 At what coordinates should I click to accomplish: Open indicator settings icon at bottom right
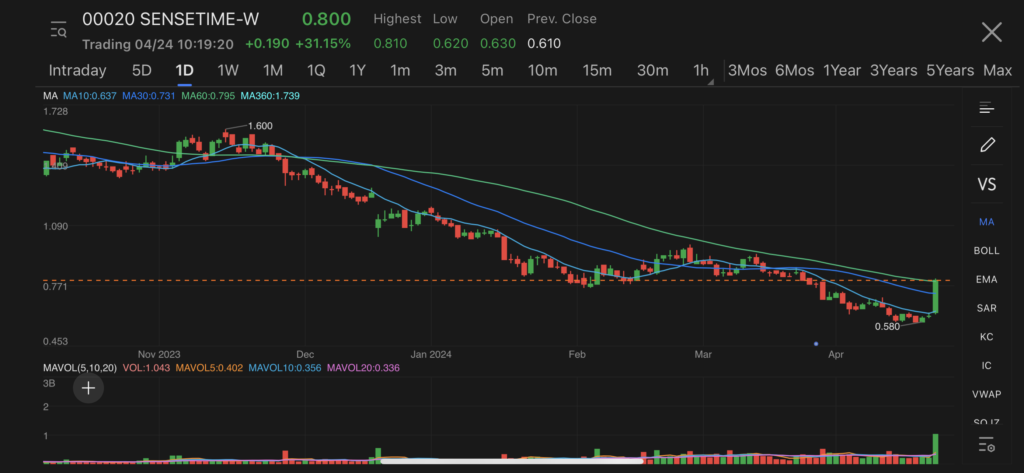(986, 446)
